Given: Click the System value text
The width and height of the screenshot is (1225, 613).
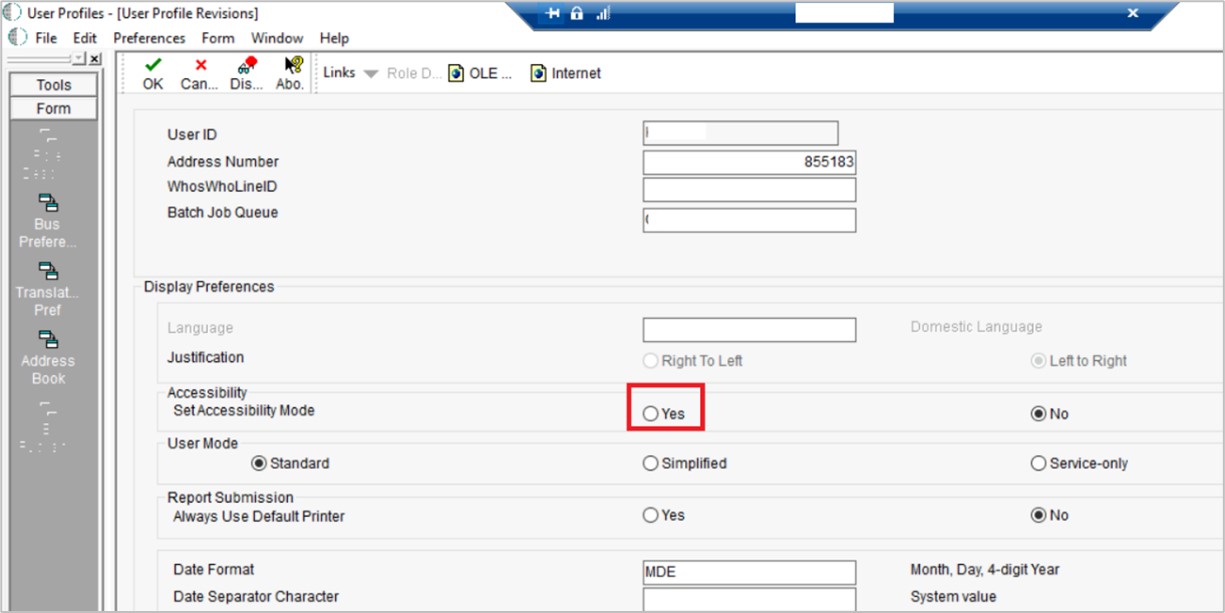Looking at the screenshot, I should (952, 597).
